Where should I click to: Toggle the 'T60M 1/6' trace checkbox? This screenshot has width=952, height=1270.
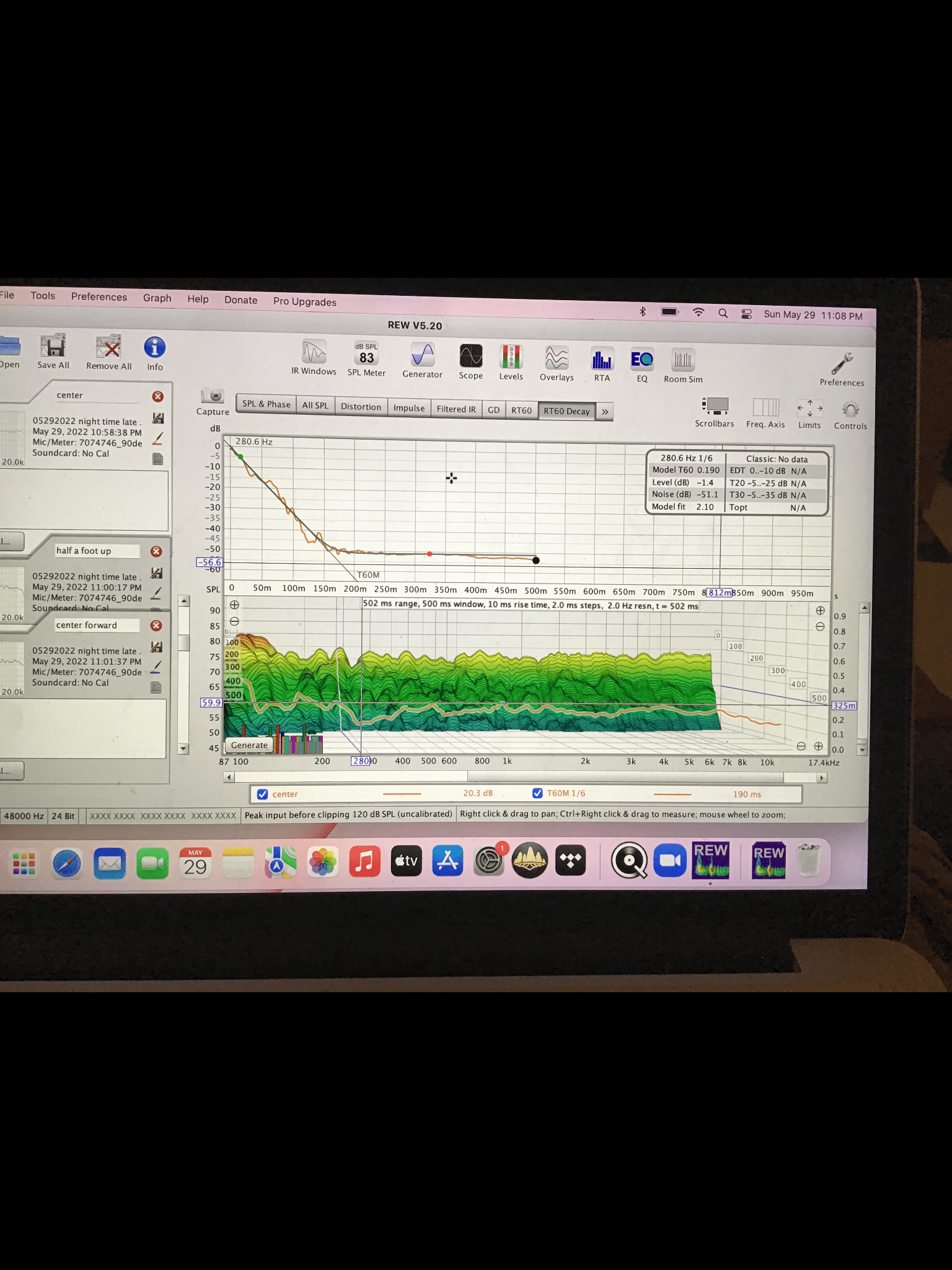537,793
